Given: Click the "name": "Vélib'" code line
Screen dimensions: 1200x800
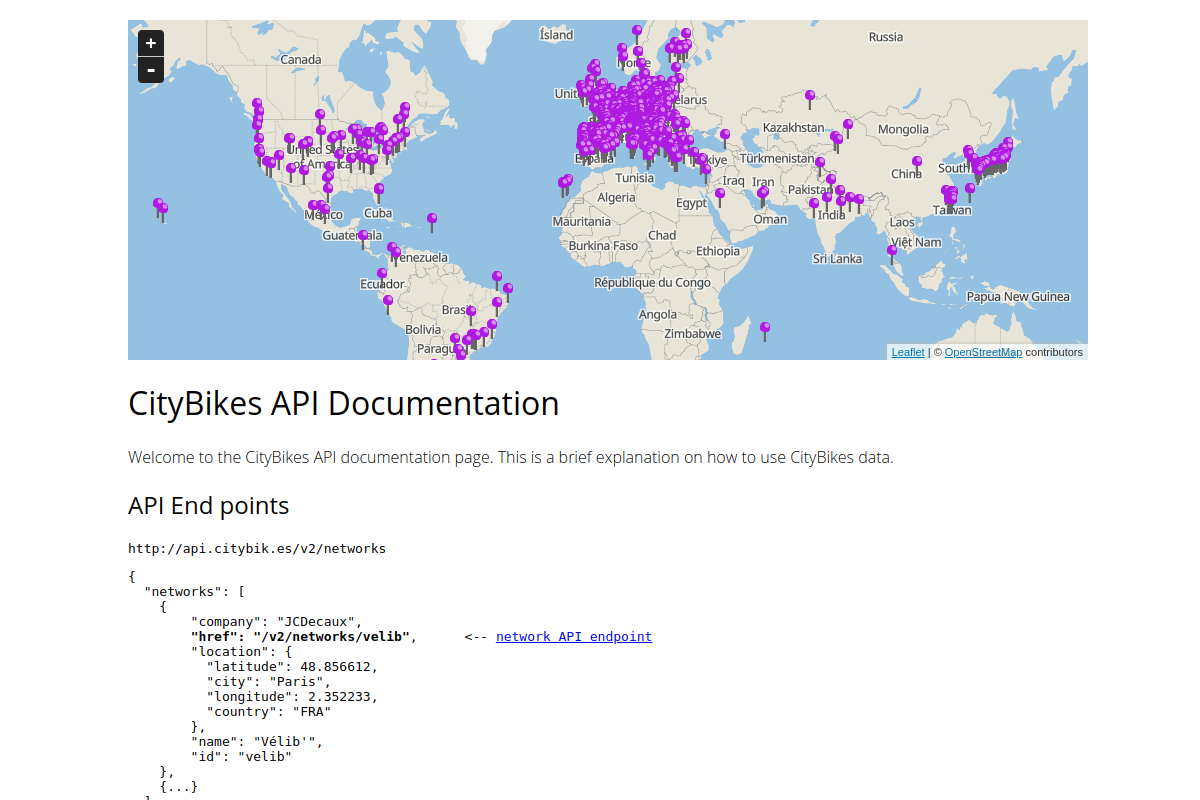Looking at the screenshot, I should click(x=257, y=741).
